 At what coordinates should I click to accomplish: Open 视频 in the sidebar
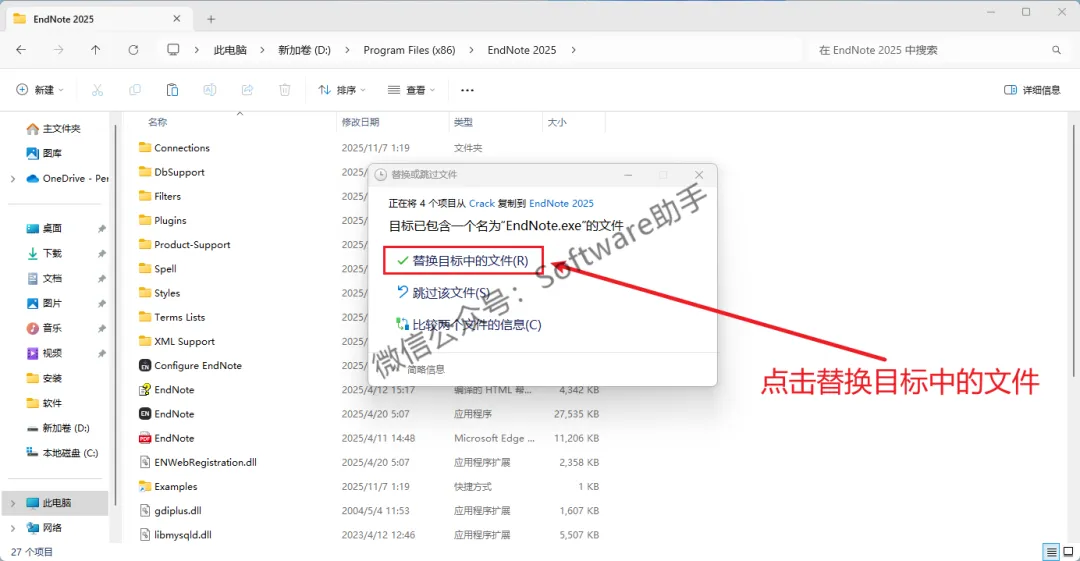click(44, 353)
